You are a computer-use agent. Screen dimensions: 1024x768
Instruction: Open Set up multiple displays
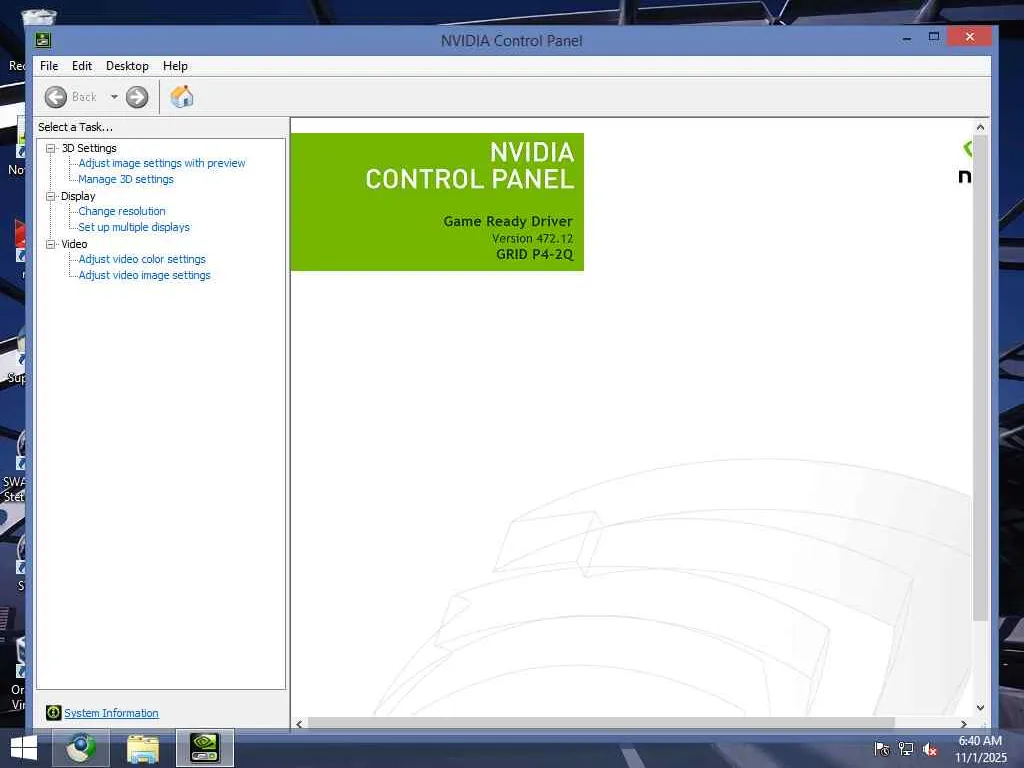pyautogui.click(x=134, y=227)
